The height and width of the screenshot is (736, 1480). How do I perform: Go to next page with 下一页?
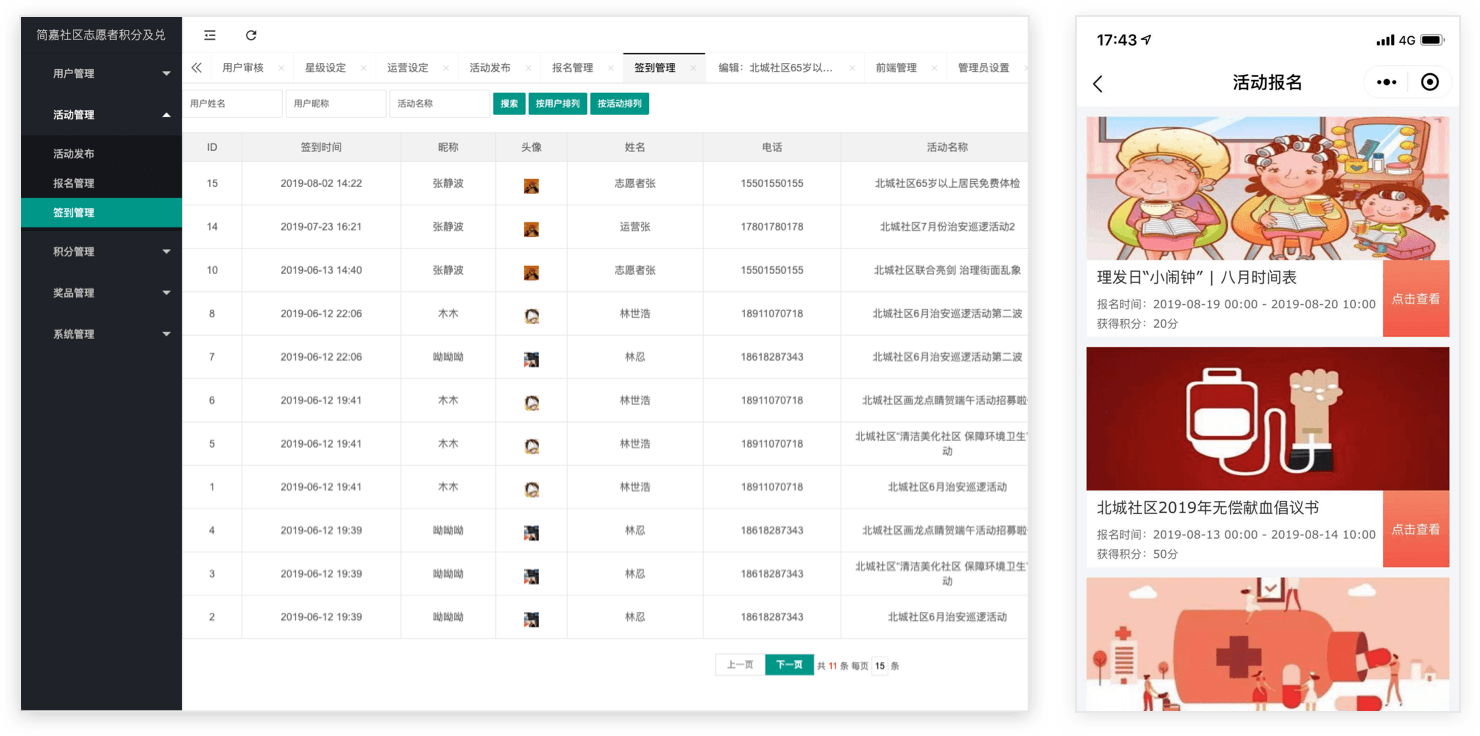(789, 665)
